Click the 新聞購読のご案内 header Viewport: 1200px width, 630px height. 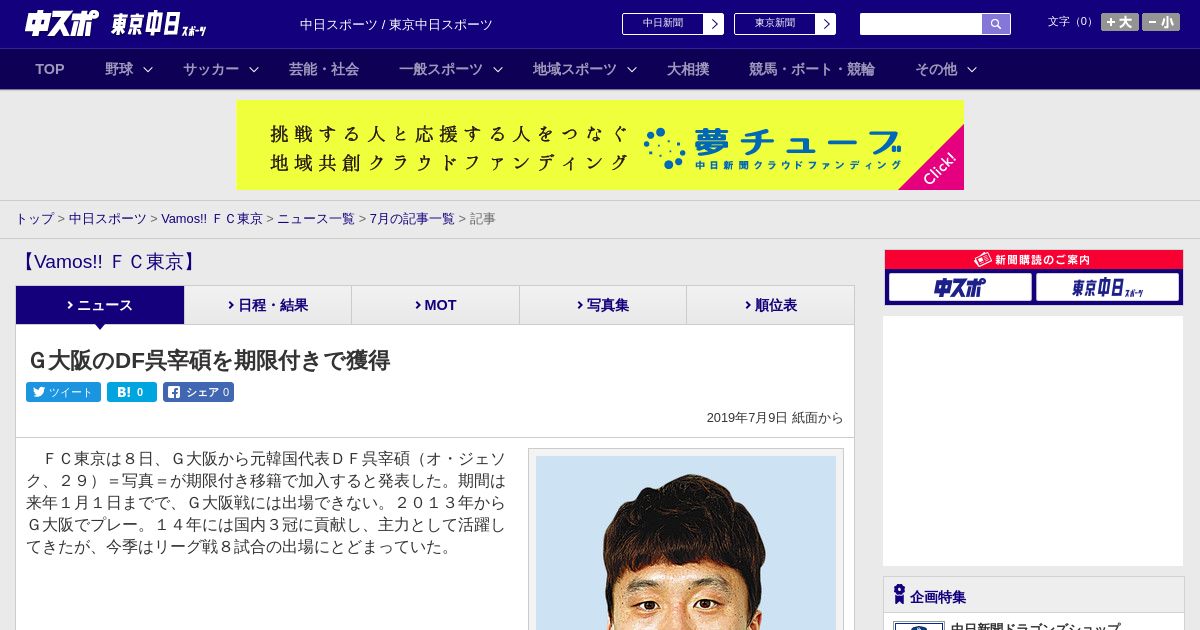(x=1034, y=260)
